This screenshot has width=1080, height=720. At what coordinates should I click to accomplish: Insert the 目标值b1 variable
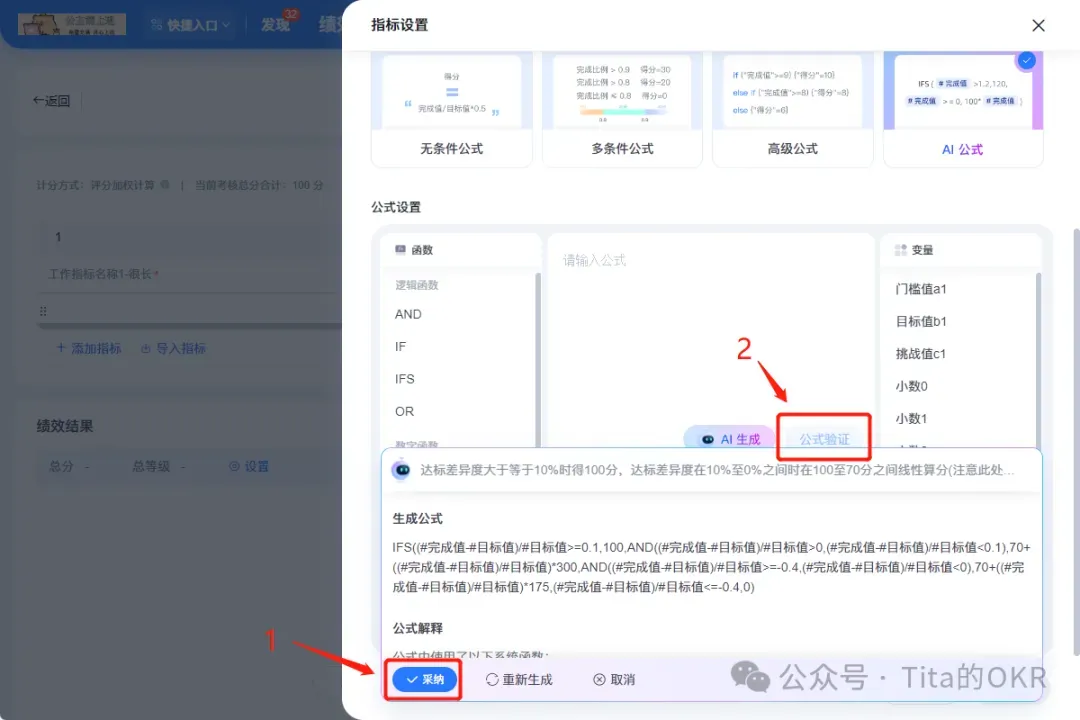pos(921,321)
